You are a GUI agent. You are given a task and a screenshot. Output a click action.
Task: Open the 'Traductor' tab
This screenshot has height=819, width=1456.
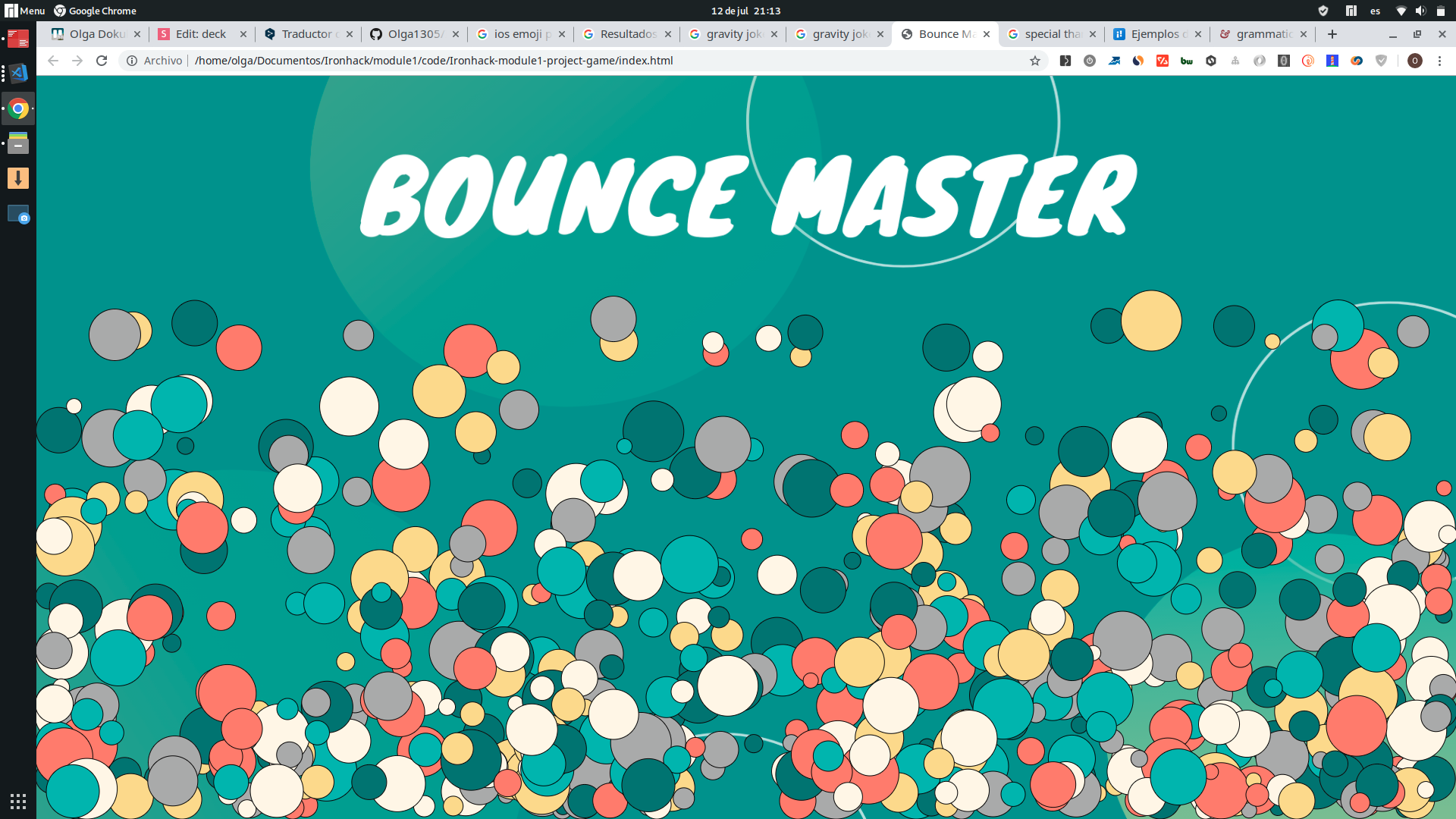coord(306,34)
